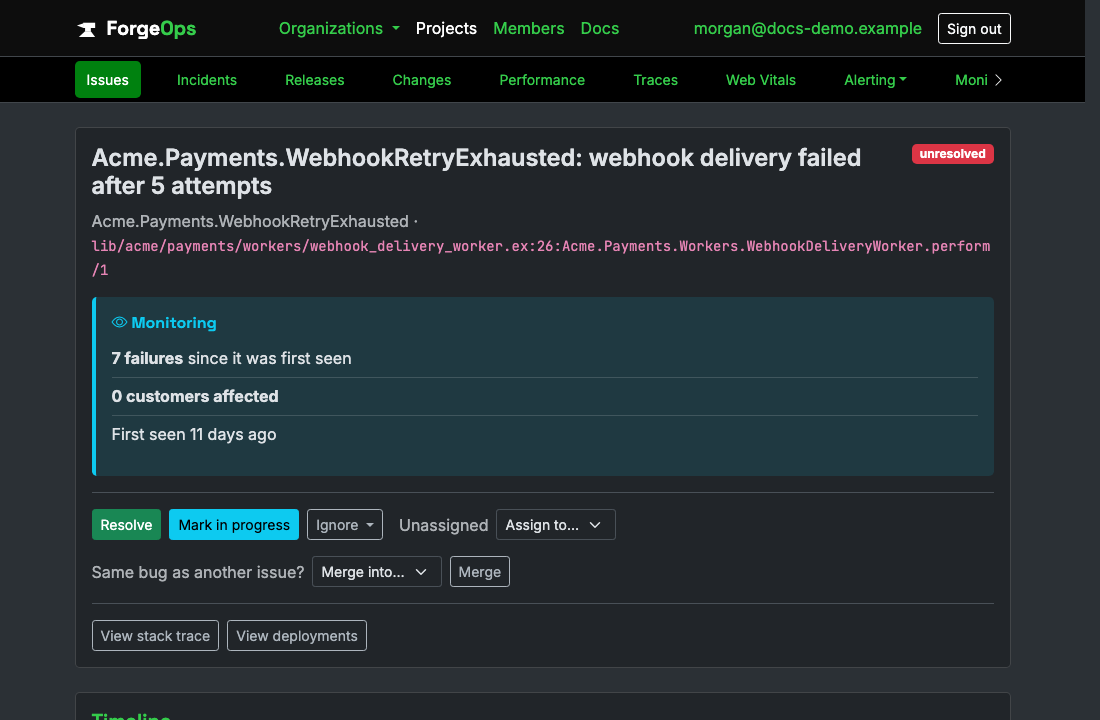Click '0 customers affected' text

pyautogui.click(x=195, y=396)
